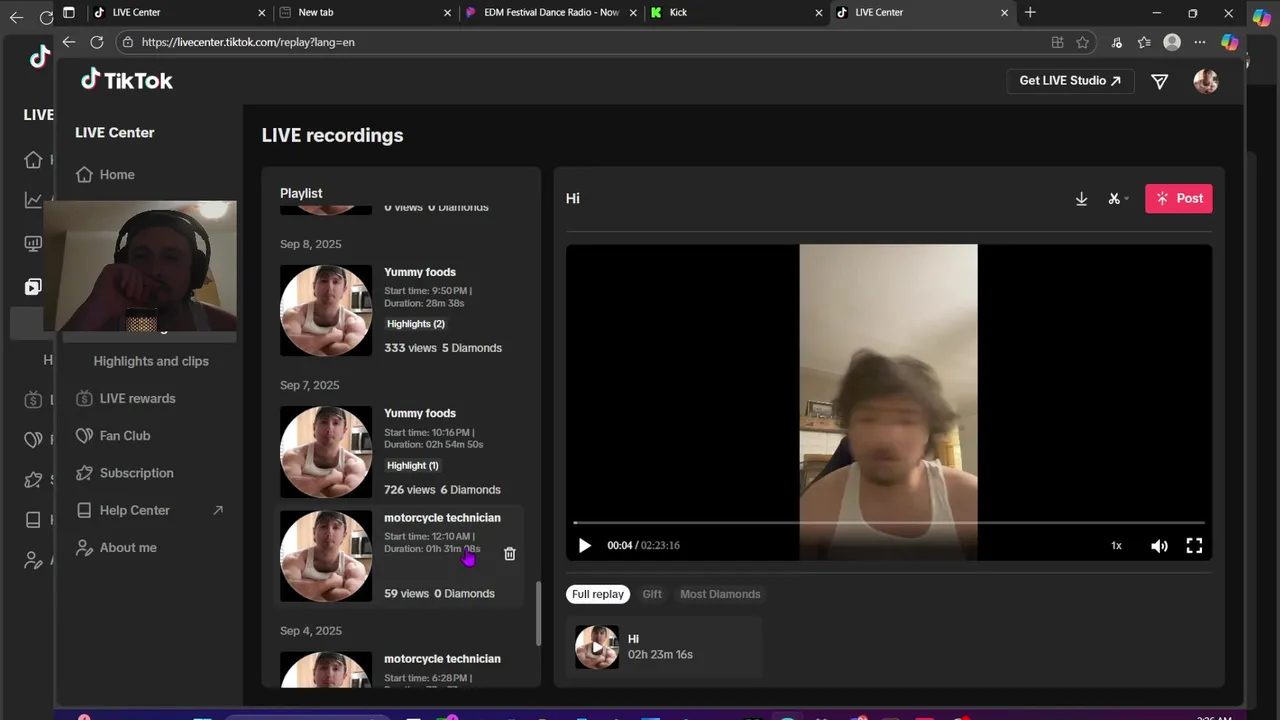Open Highlights and clips page
This screenshot has height=720, width=1280.
[151, 361]
